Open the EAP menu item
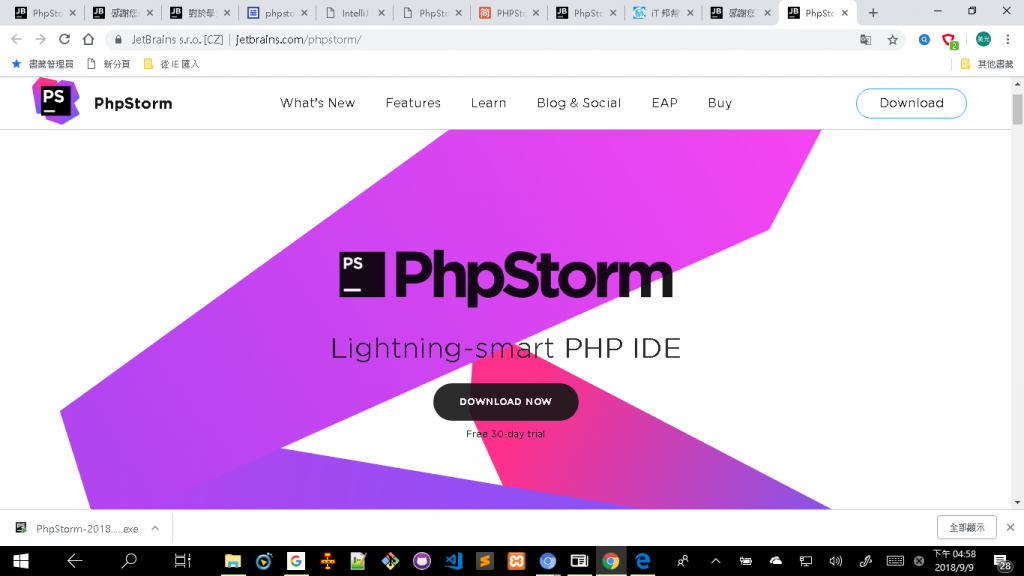1024x576 pixels. point(664,103)
